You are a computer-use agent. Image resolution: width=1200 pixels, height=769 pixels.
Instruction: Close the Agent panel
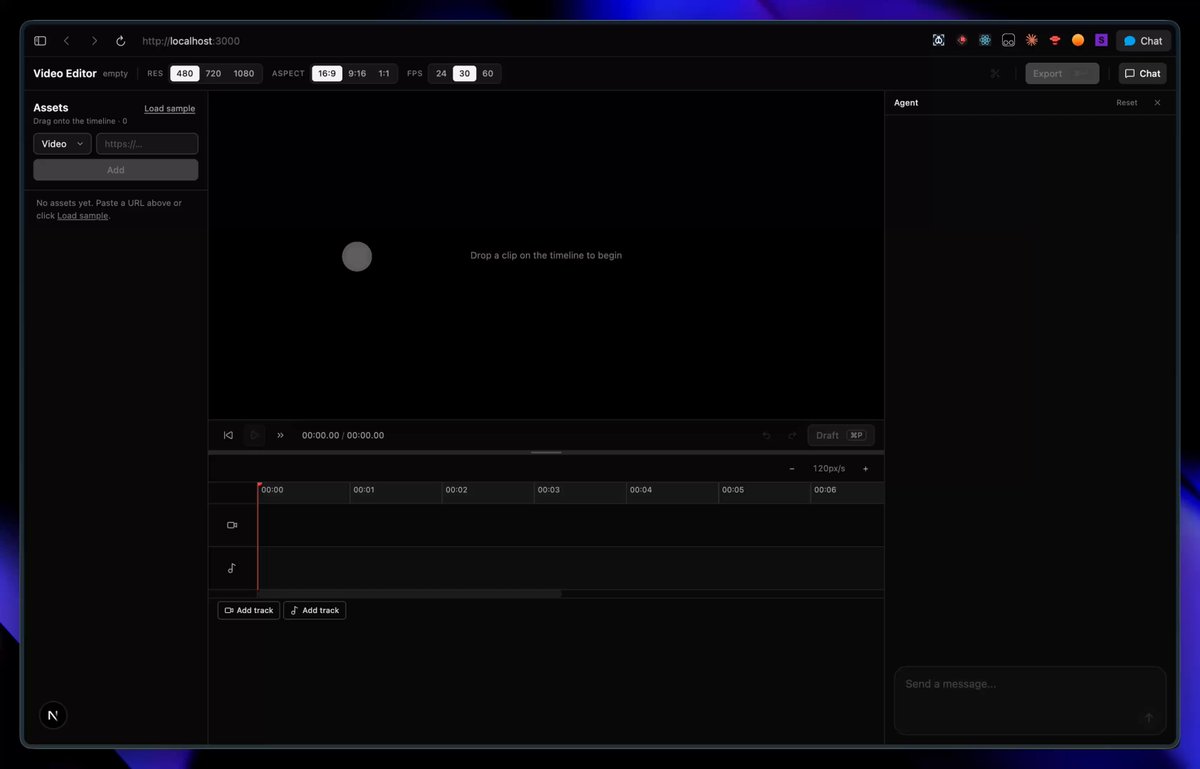[1158, 103]
